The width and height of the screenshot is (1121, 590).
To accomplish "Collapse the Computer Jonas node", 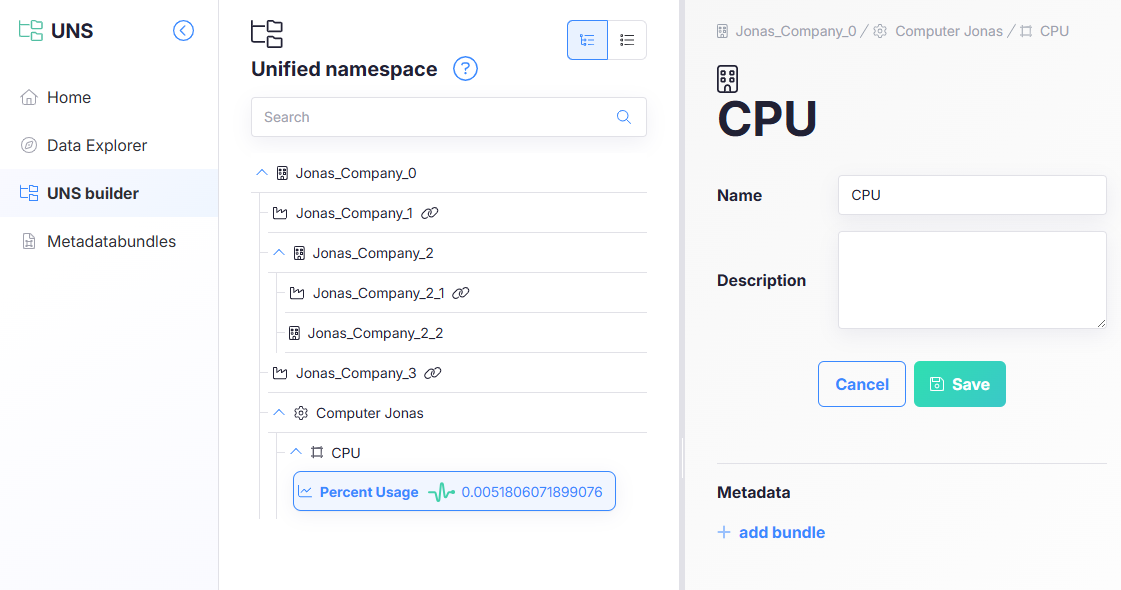I will coord(279,413).
